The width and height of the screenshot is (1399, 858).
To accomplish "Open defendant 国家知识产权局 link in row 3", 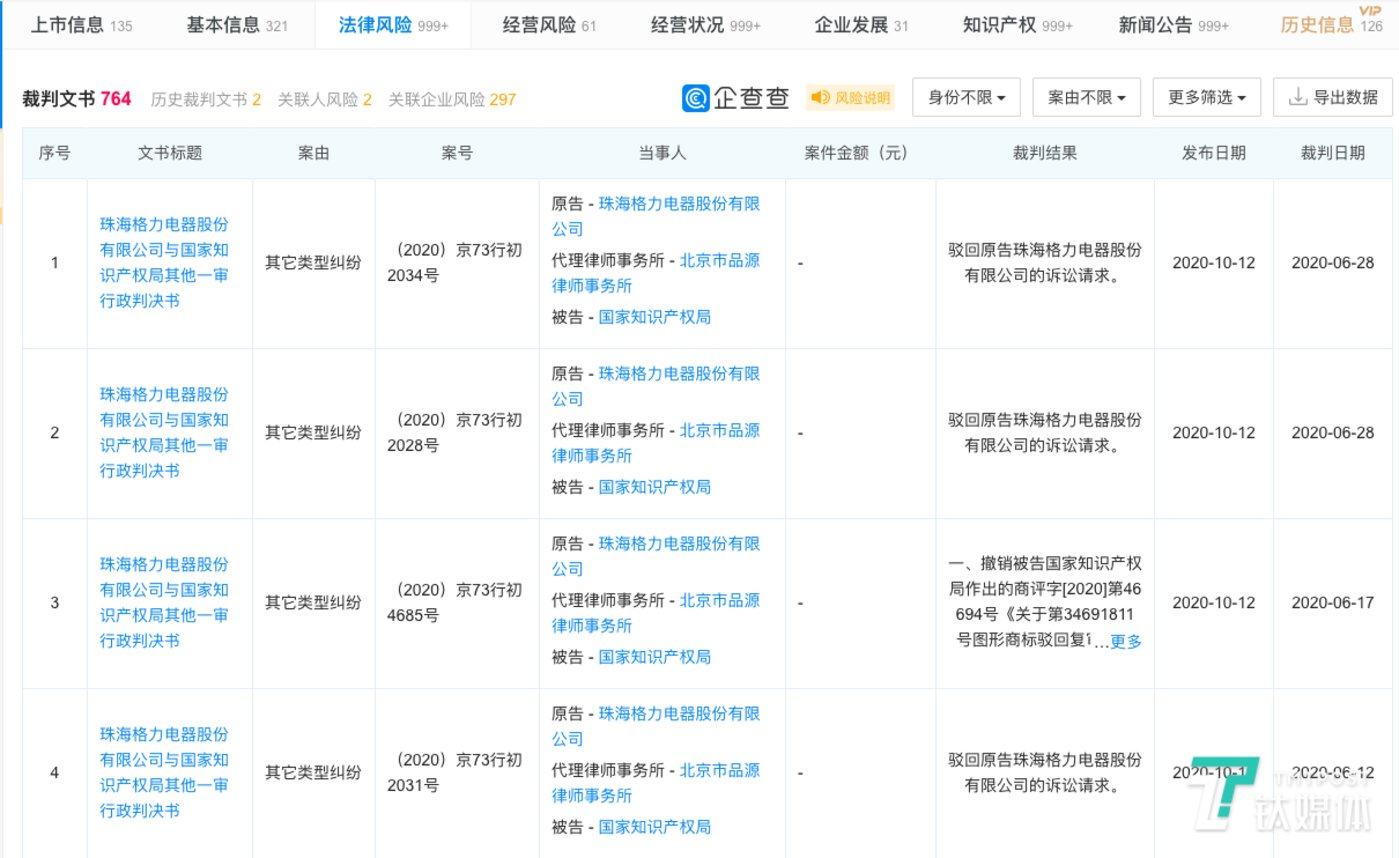I will pyautogui.click(x=655, y=657).
